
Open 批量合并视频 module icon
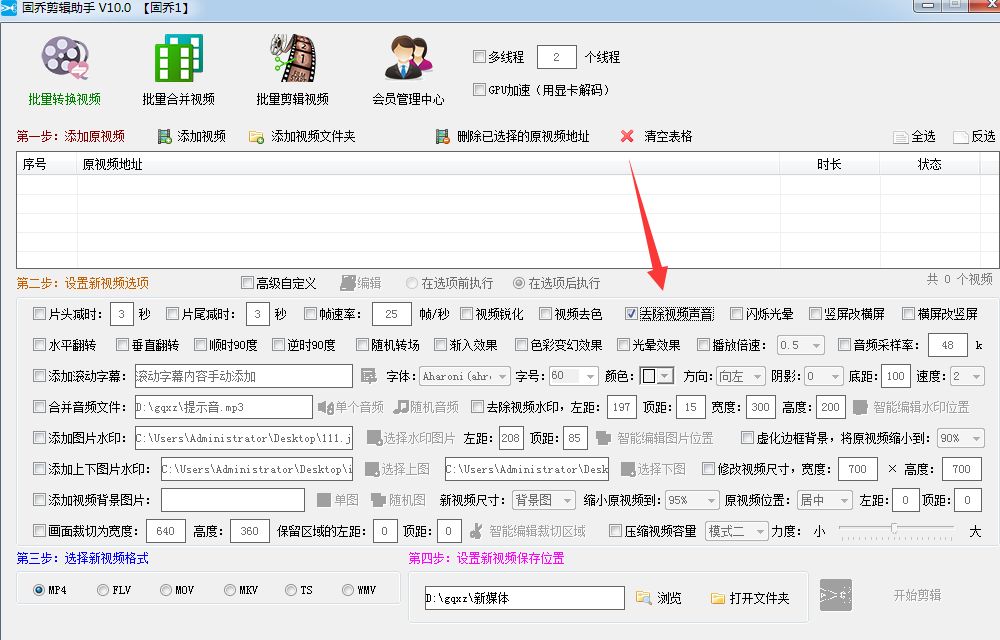179,58
